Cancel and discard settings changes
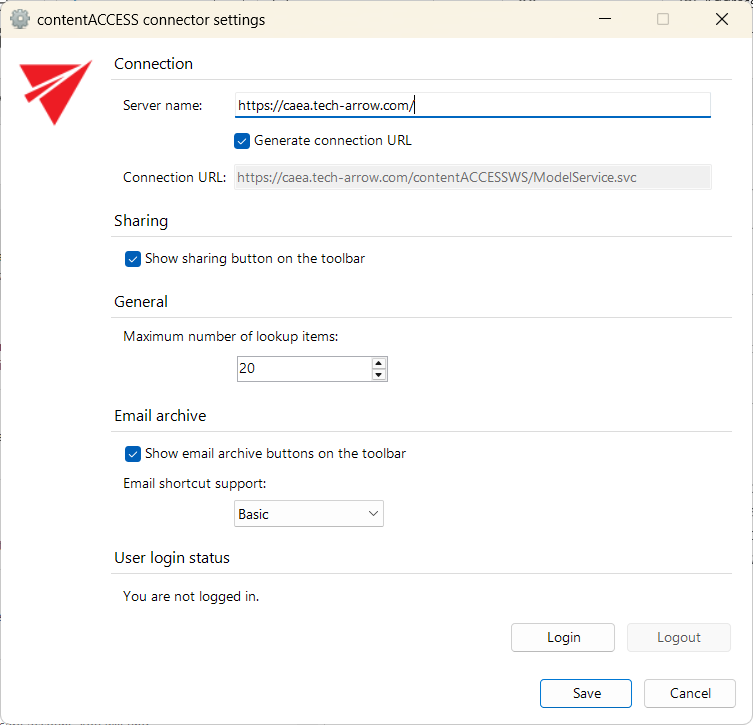Screen dimensions: 753x725 coord(690,693)
